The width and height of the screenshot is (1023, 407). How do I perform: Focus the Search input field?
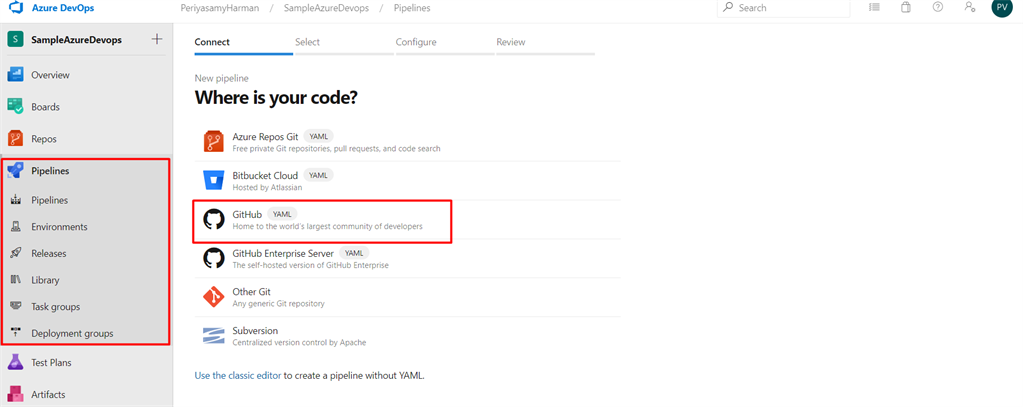coord(784,8)
